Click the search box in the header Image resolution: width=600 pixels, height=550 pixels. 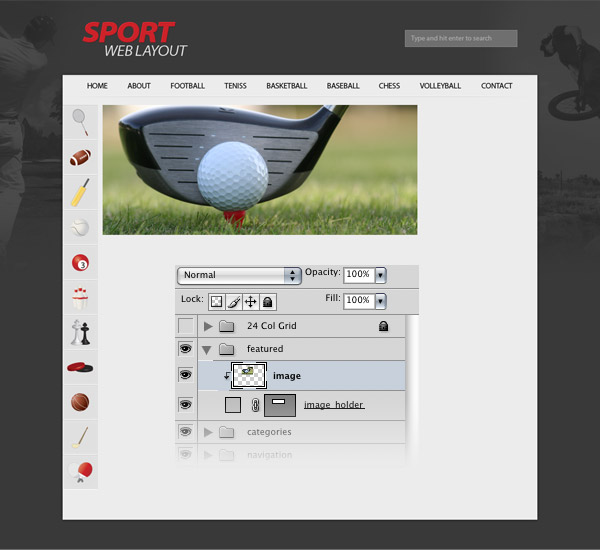tap(461, 38)
